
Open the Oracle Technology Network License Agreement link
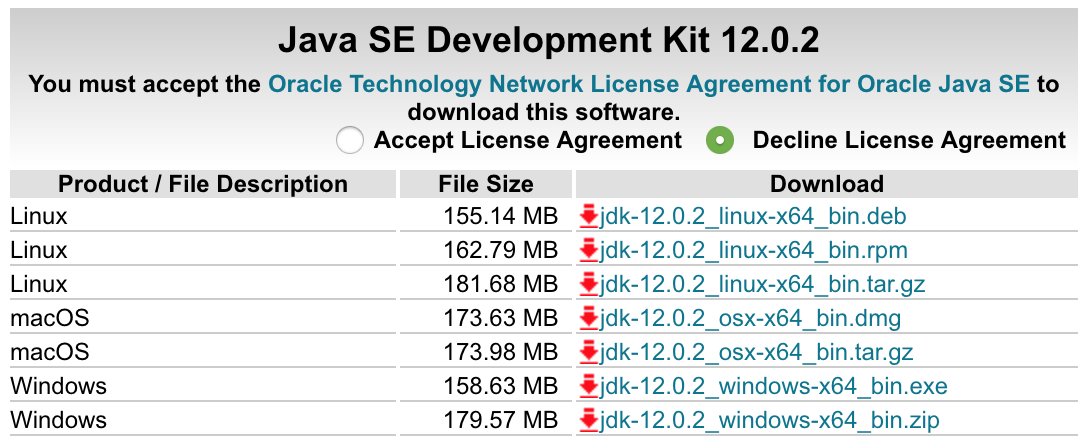point(649,85)
